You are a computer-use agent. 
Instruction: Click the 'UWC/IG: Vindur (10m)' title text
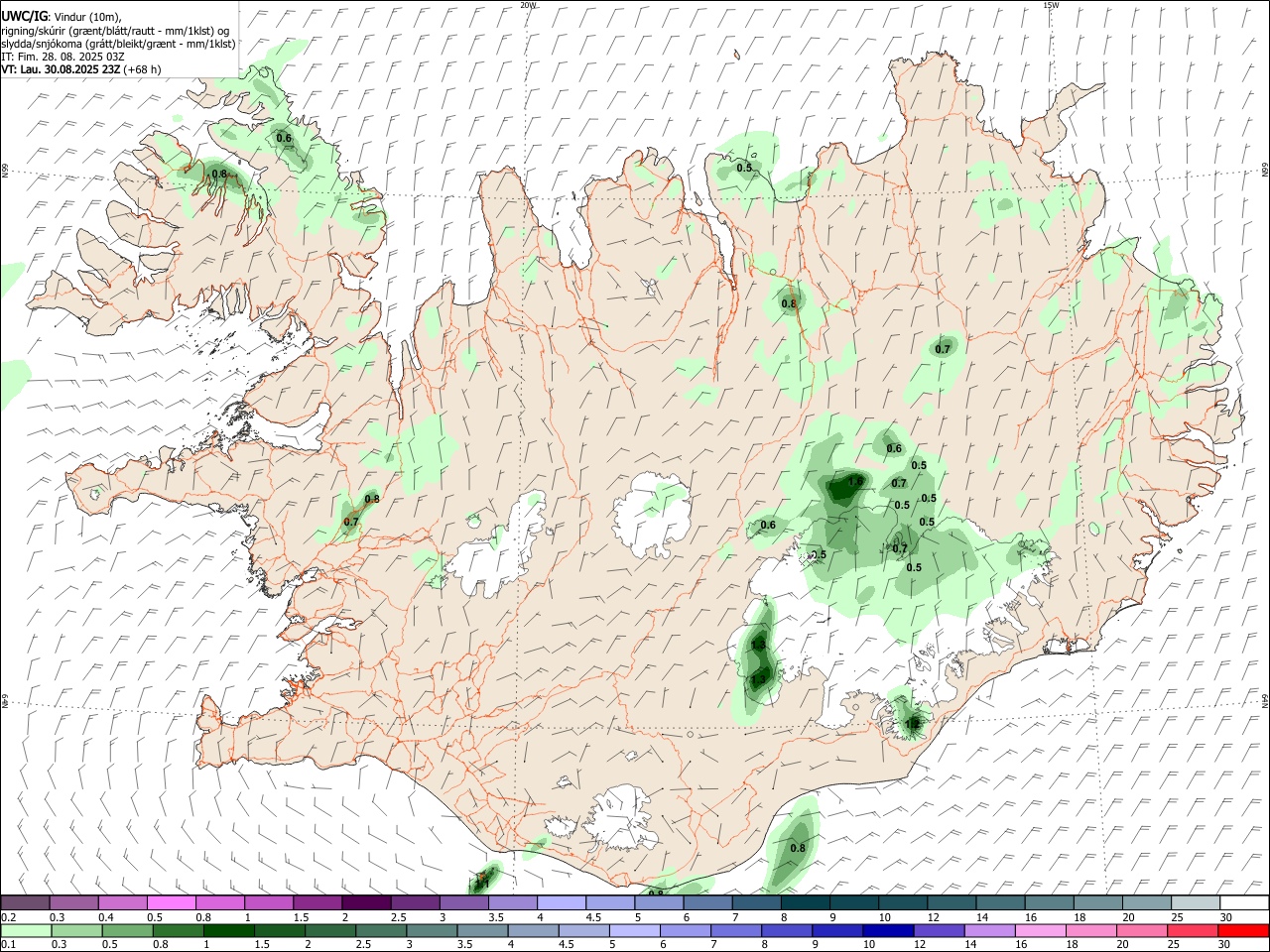[x=62, y=17]
